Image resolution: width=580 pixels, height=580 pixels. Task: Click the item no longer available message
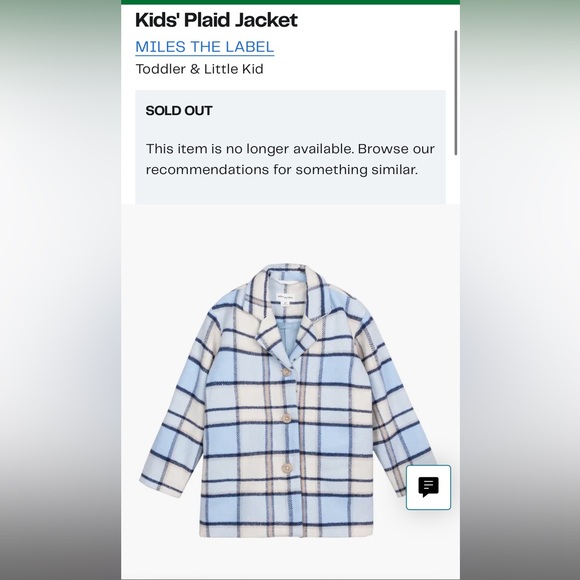coord(290,159)
